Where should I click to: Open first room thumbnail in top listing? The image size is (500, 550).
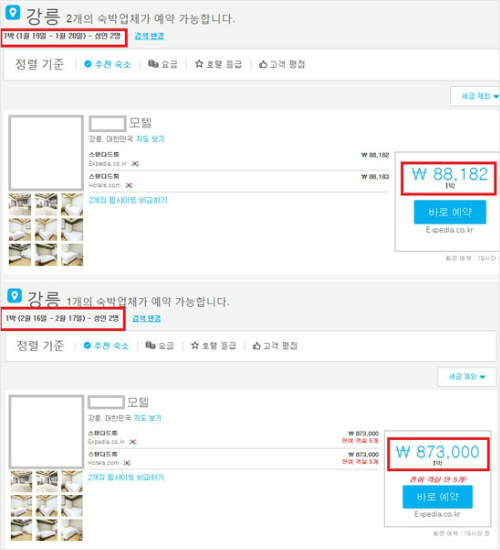(20, 204)
